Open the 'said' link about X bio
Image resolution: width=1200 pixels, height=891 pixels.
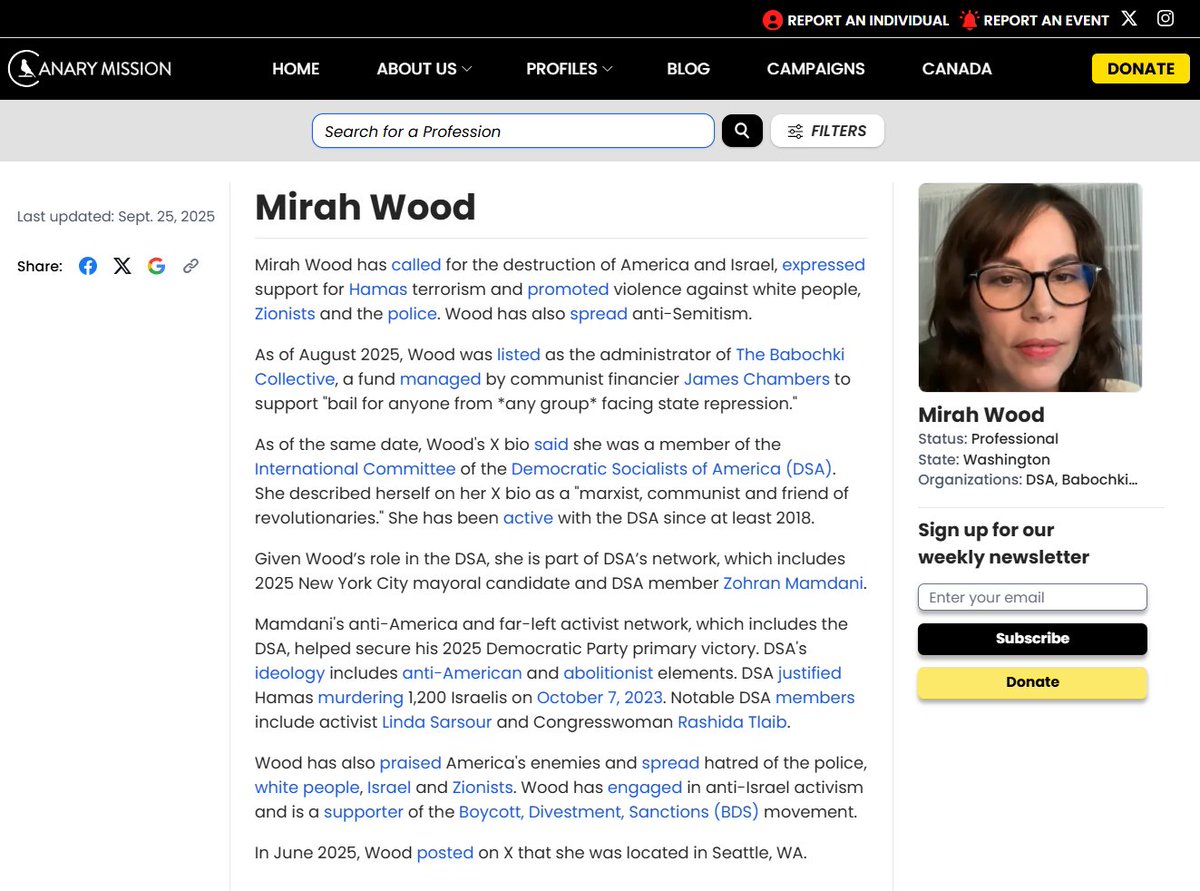pyautogui.click(x=551, y=444)
